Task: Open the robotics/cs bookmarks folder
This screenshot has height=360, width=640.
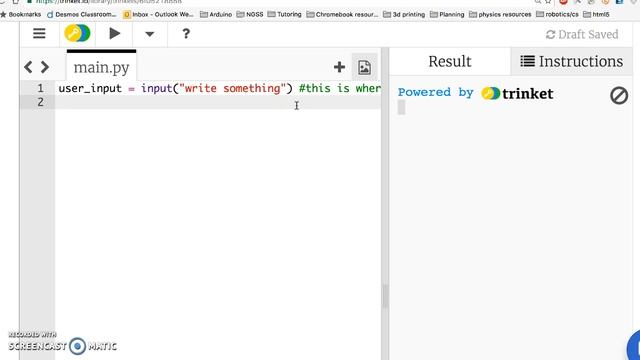Action: pyautogui.click(x=557, y=14)
